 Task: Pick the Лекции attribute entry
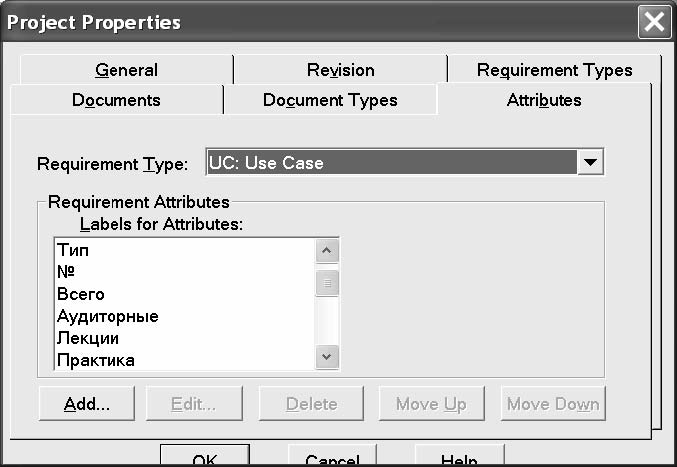click(88, 338)
